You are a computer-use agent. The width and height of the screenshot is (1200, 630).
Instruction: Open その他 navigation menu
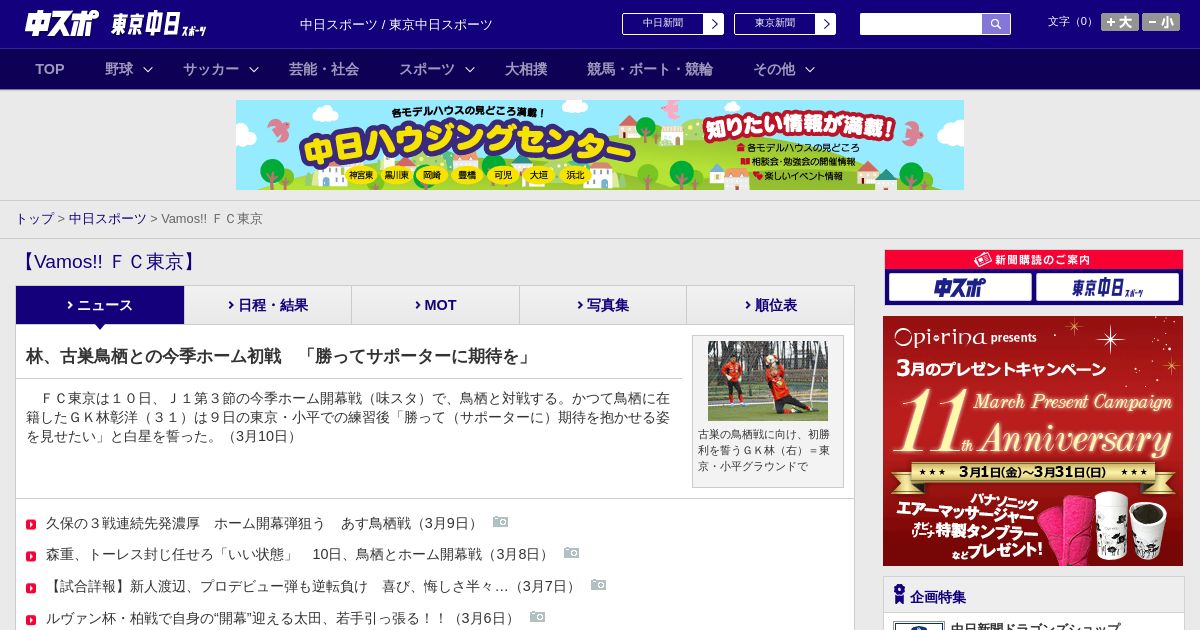[774, 69]
